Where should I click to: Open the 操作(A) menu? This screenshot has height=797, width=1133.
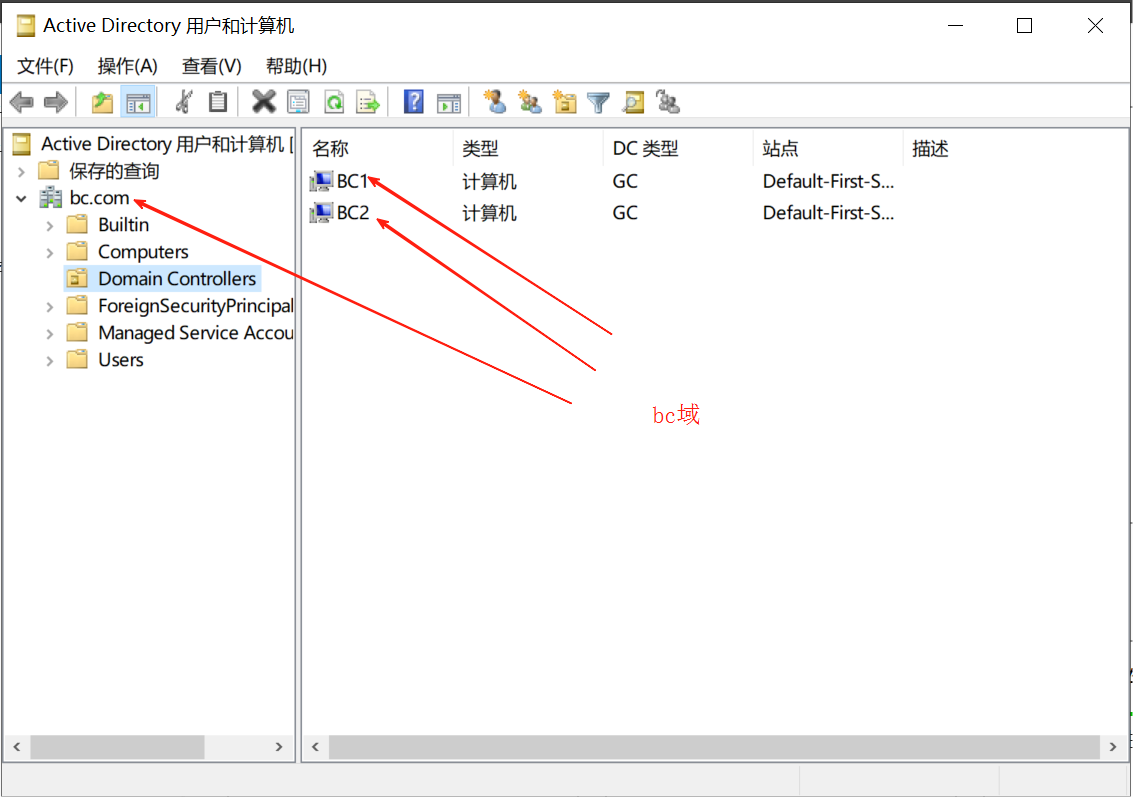click(x=127, y=66)
